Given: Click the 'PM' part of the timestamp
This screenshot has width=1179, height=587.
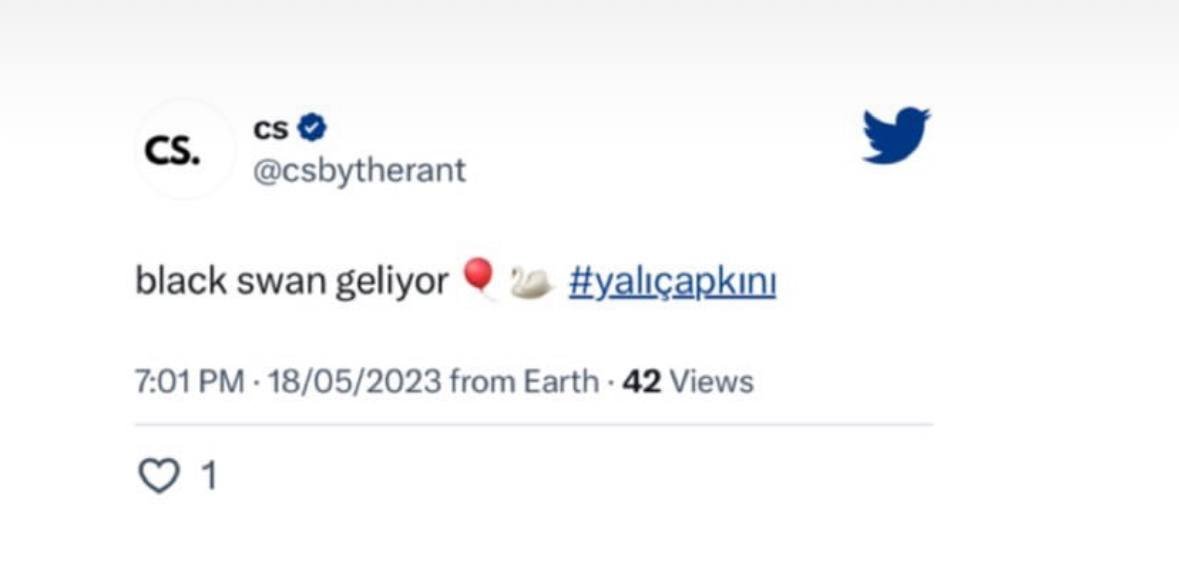Looking at the screenshot, I should pos(222,381).
